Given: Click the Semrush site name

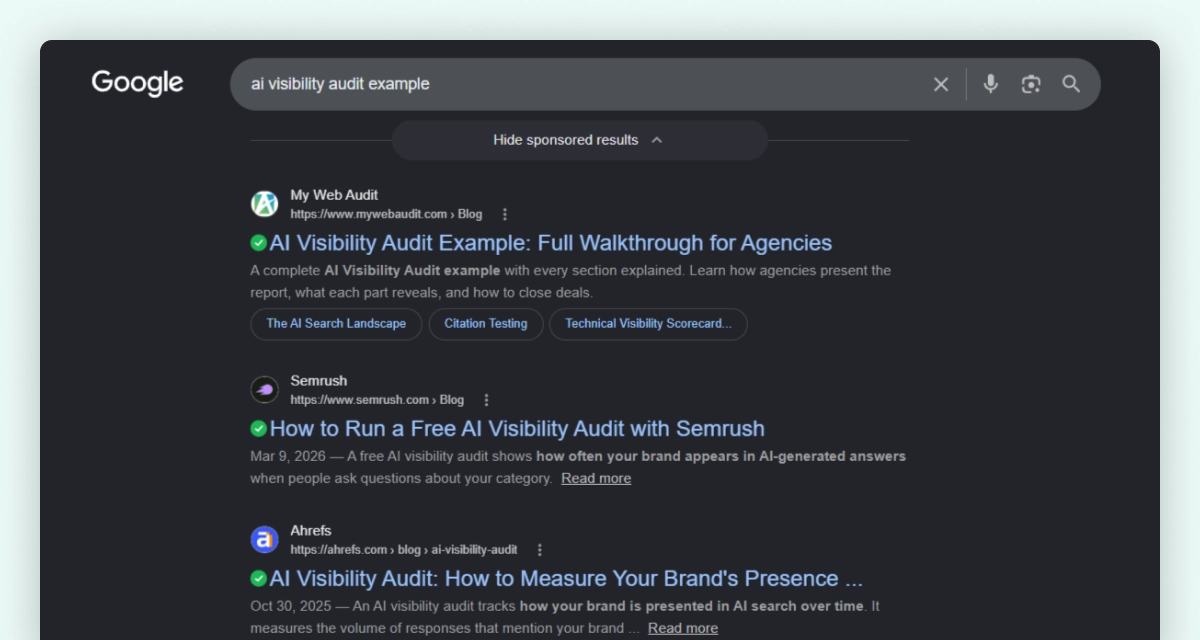Looking at the screenshot, I should click(319, 381).
